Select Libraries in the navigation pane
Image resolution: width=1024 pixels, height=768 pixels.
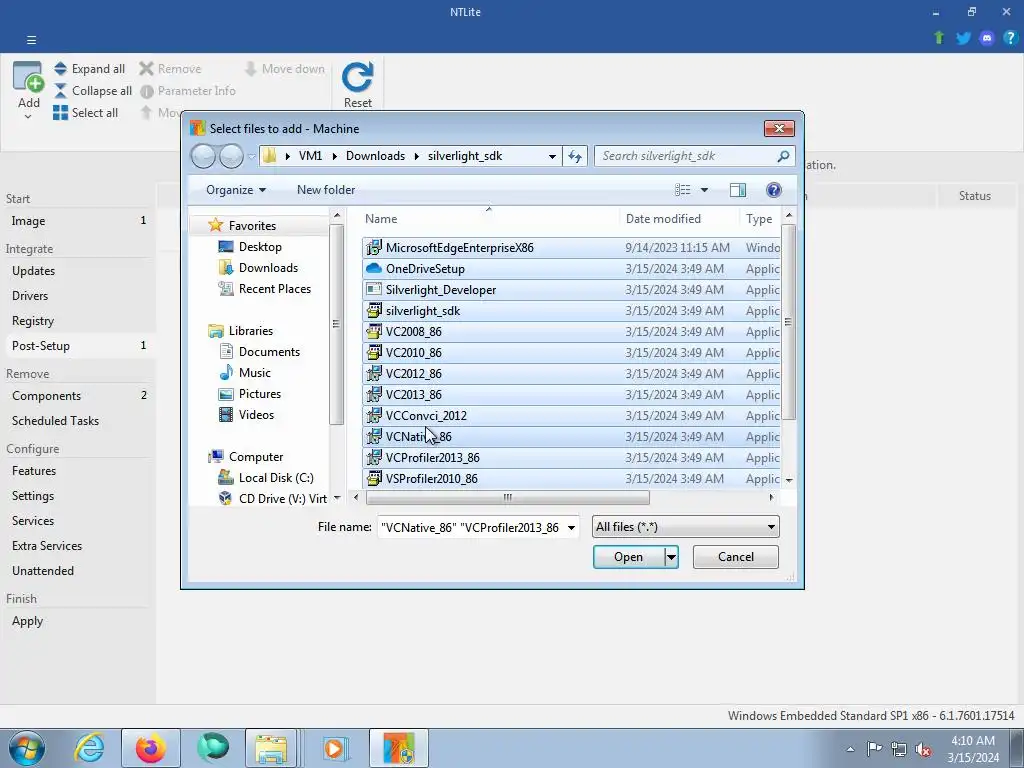(x=251, y=330)
